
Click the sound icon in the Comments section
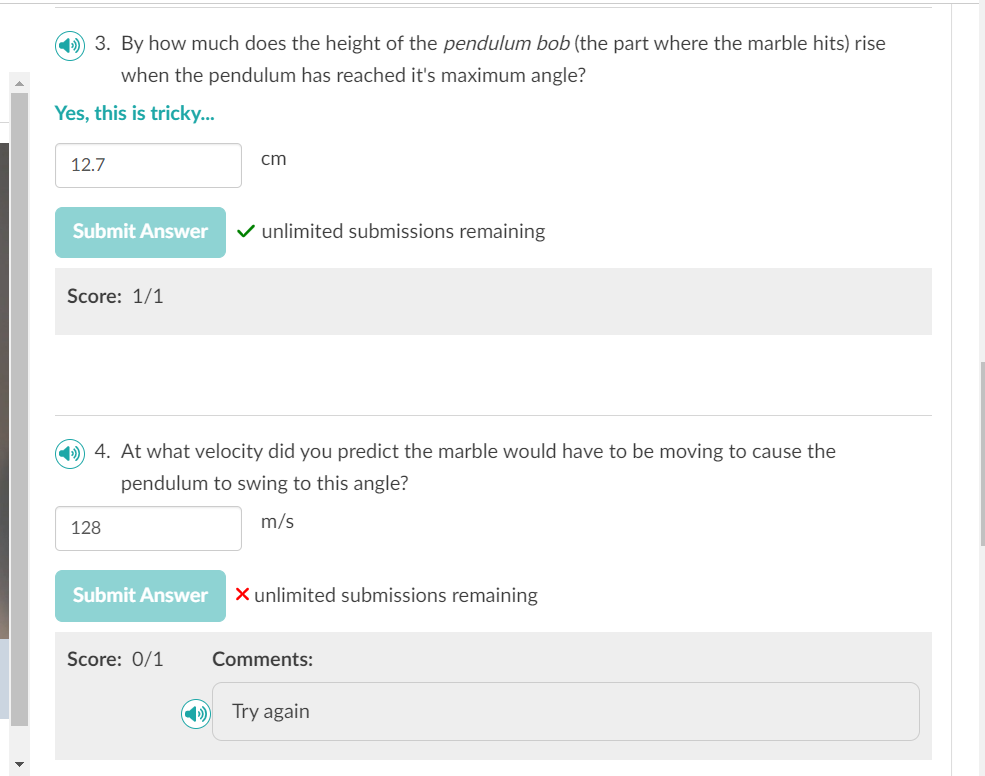196,713
